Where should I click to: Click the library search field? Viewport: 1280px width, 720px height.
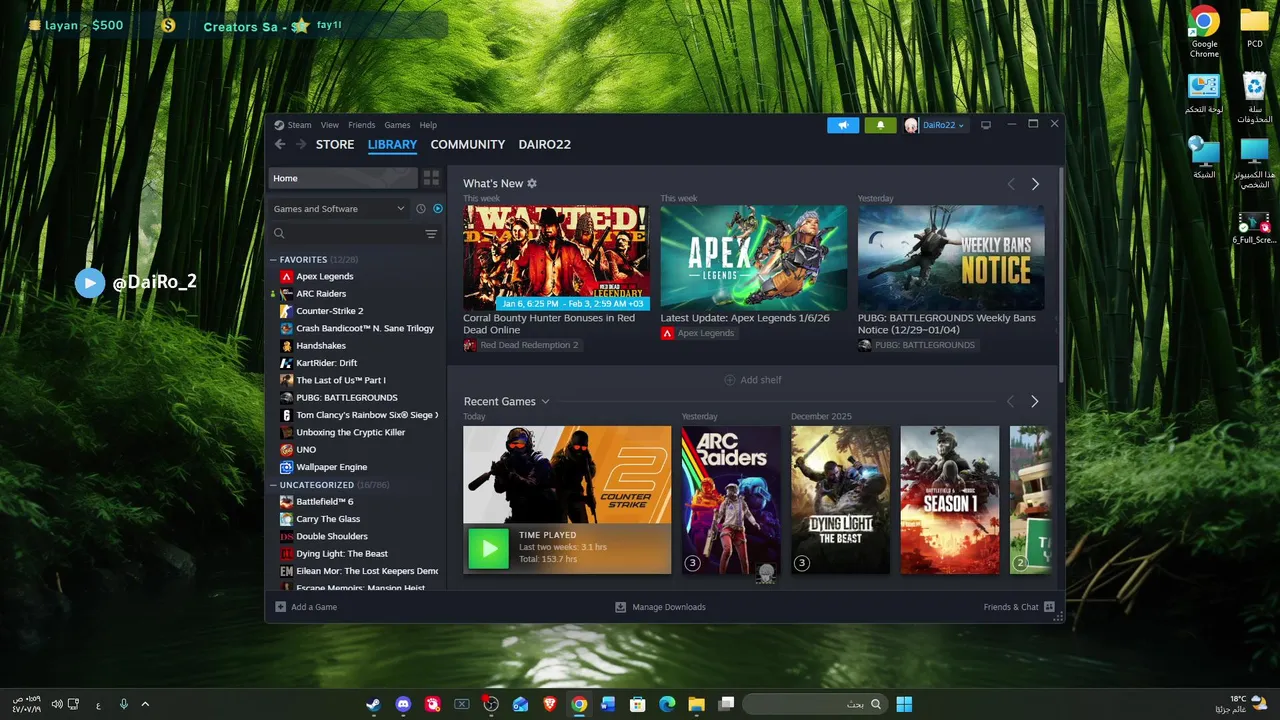(345, 234)
